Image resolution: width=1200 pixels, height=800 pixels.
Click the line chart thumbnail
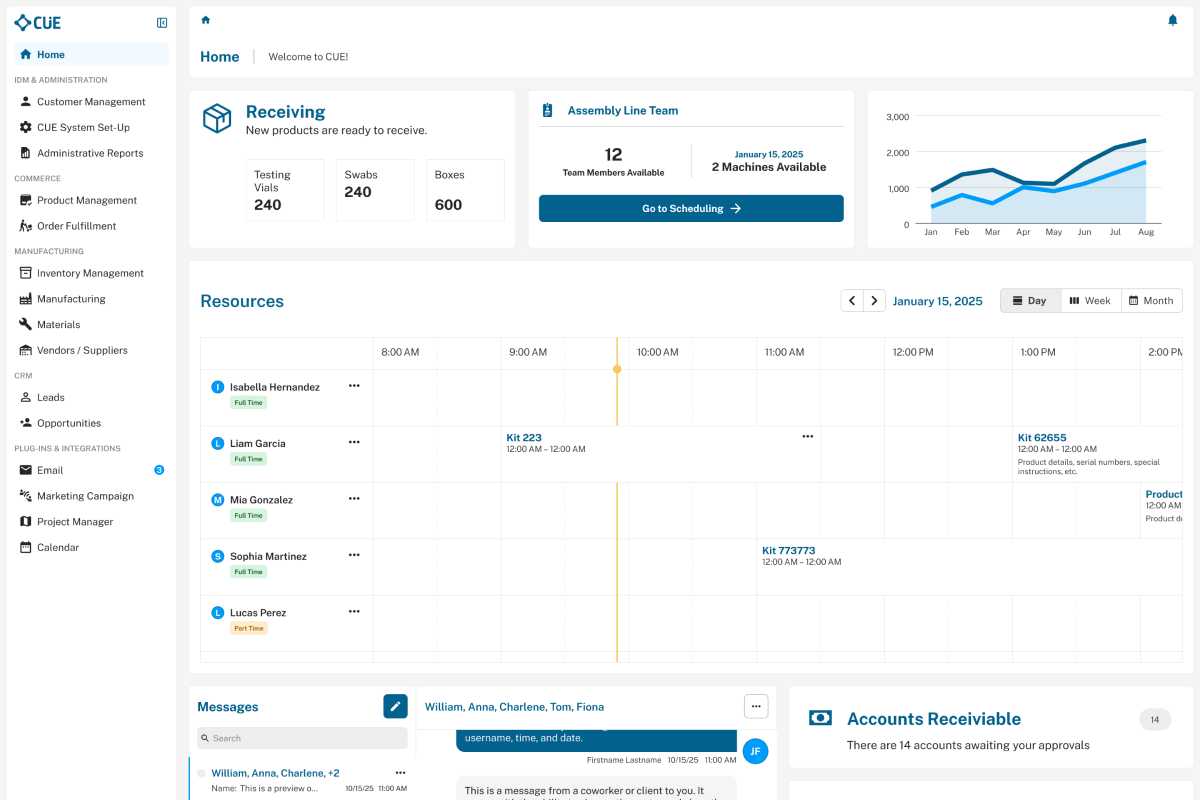[x=1030, y=170]
